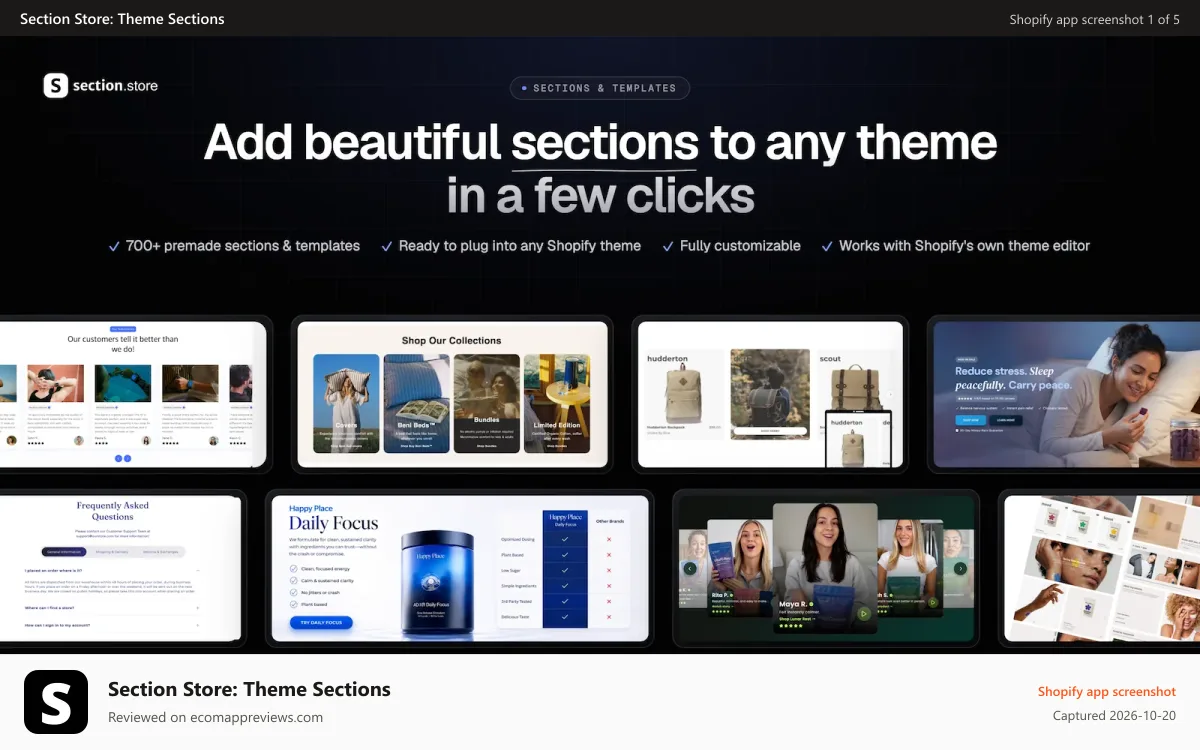1200x750 pixels.
Task: Click the hudderton backpack product image
Action: [682, 392]
